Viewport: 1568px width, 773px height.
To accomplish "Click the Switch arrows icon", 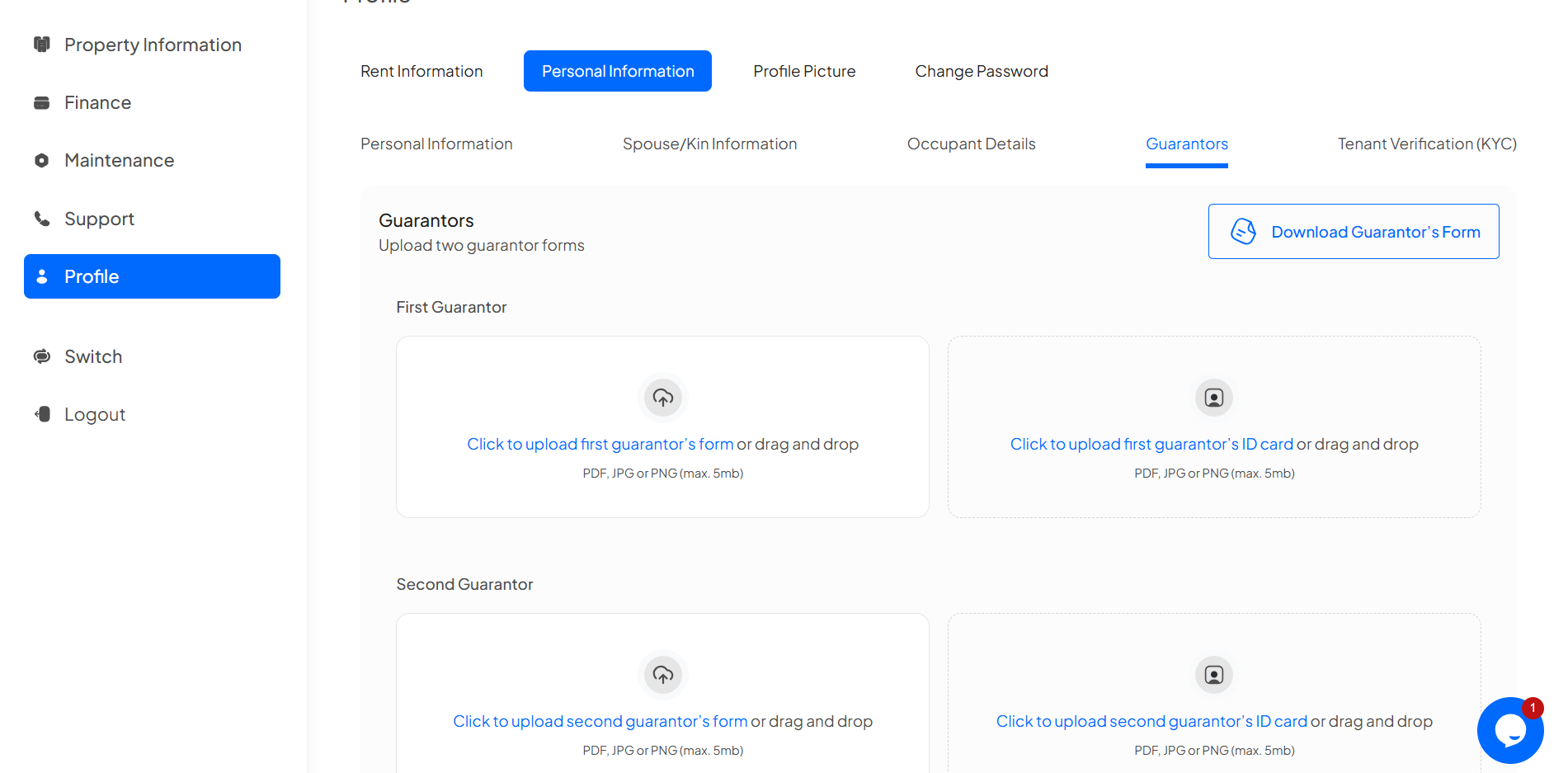I will point(41,356).
